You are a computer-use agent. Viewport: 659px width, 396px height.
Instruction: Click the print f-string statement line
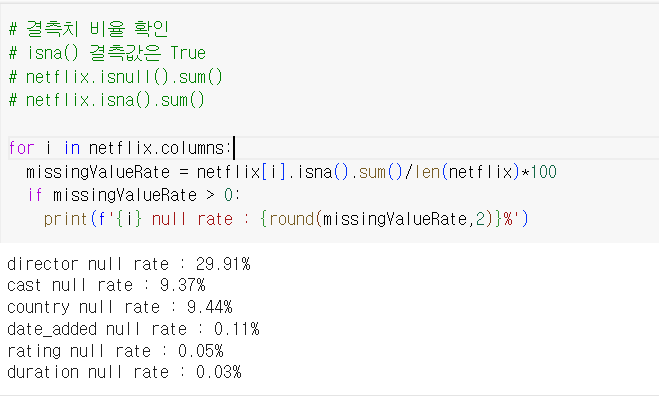coord(286,219)
